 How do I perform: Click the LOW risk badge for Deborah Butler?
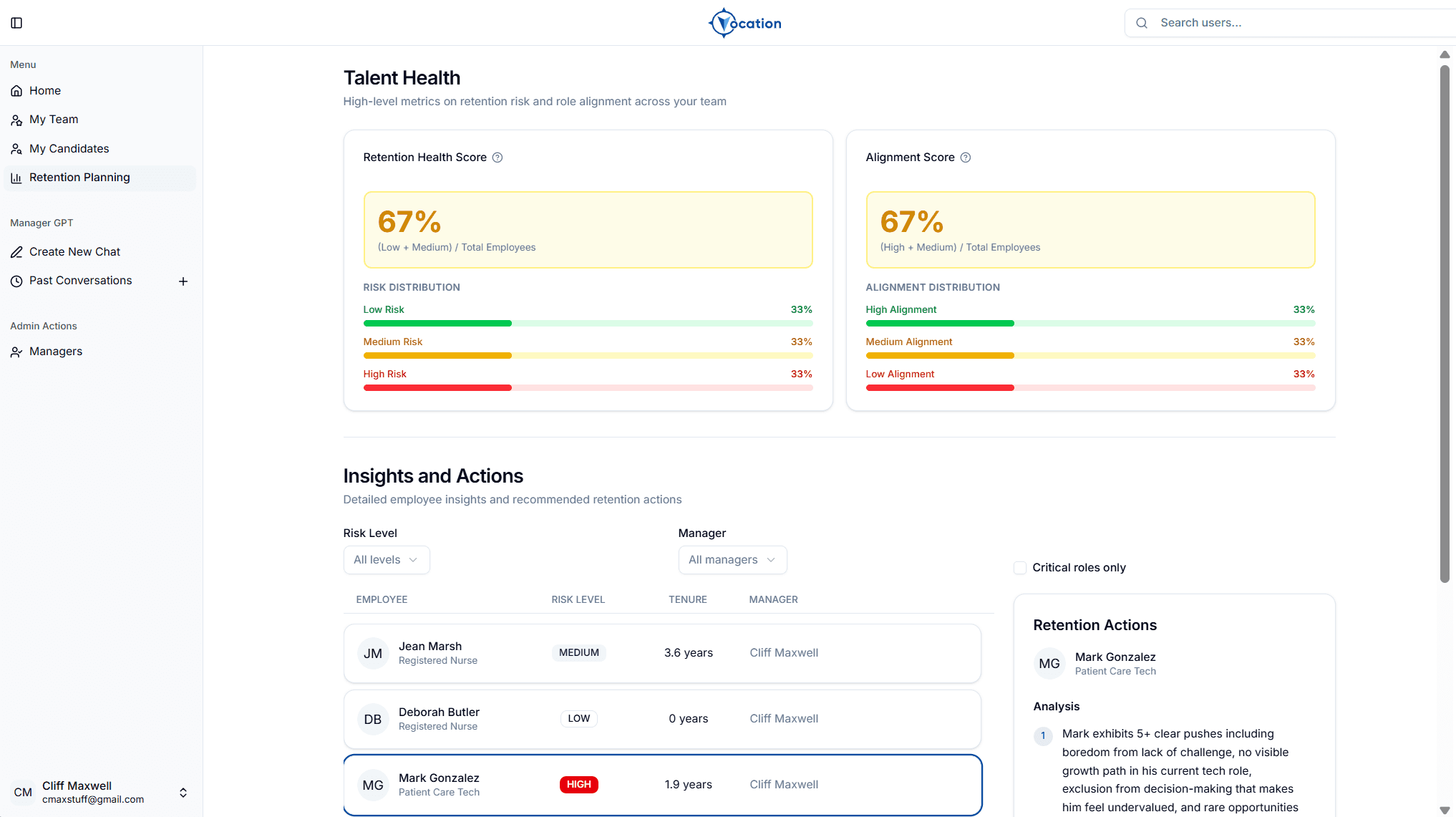[x=579, y=719]
